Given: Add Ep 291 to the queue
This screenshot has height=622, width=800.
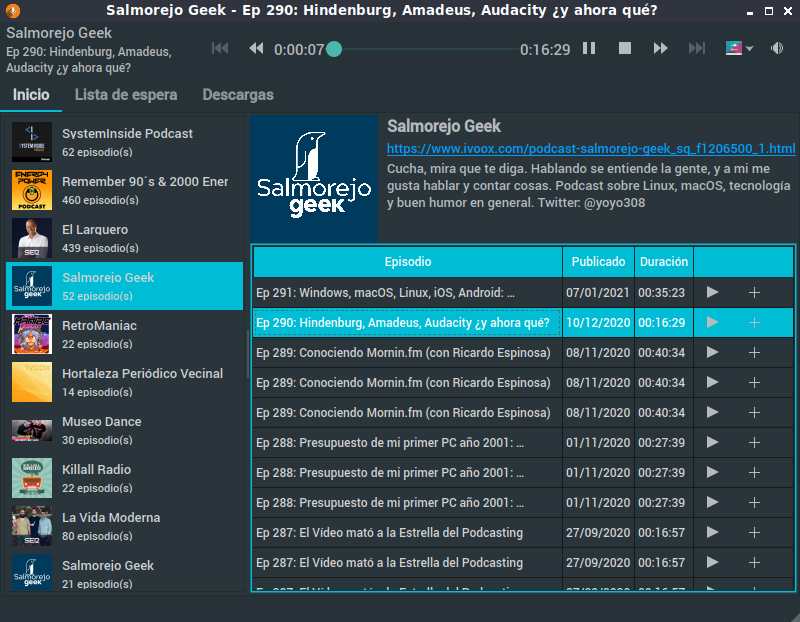Looking at the screenshot, I should pyautogui.click(x=754, y=292).
